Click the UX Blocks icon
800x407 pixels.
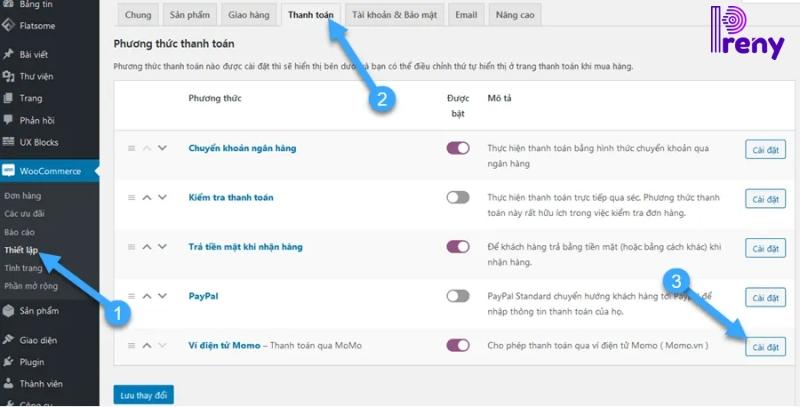coord(8,142)
